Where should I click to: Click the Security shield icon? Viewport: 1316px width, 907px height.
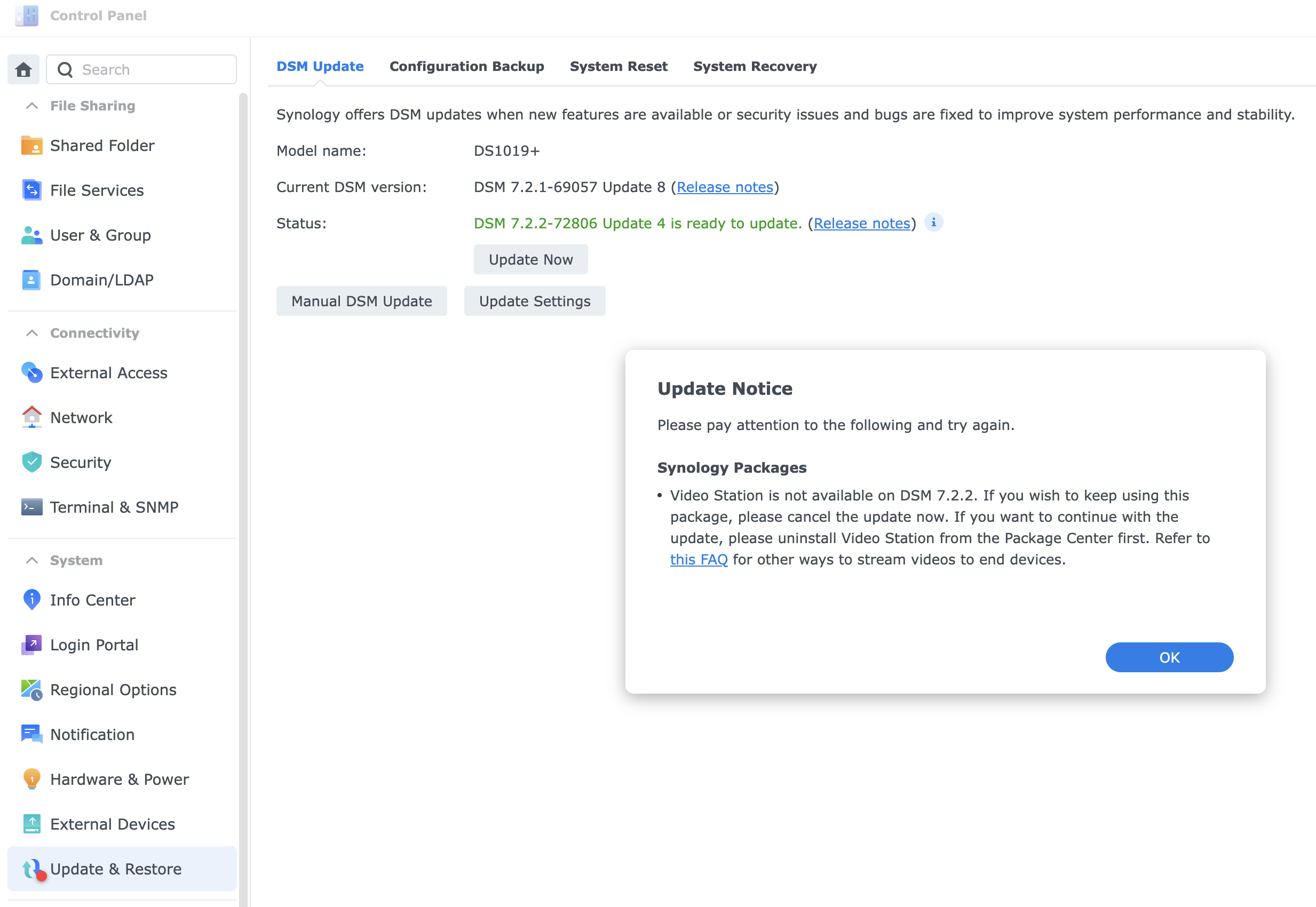pos(31,462)
